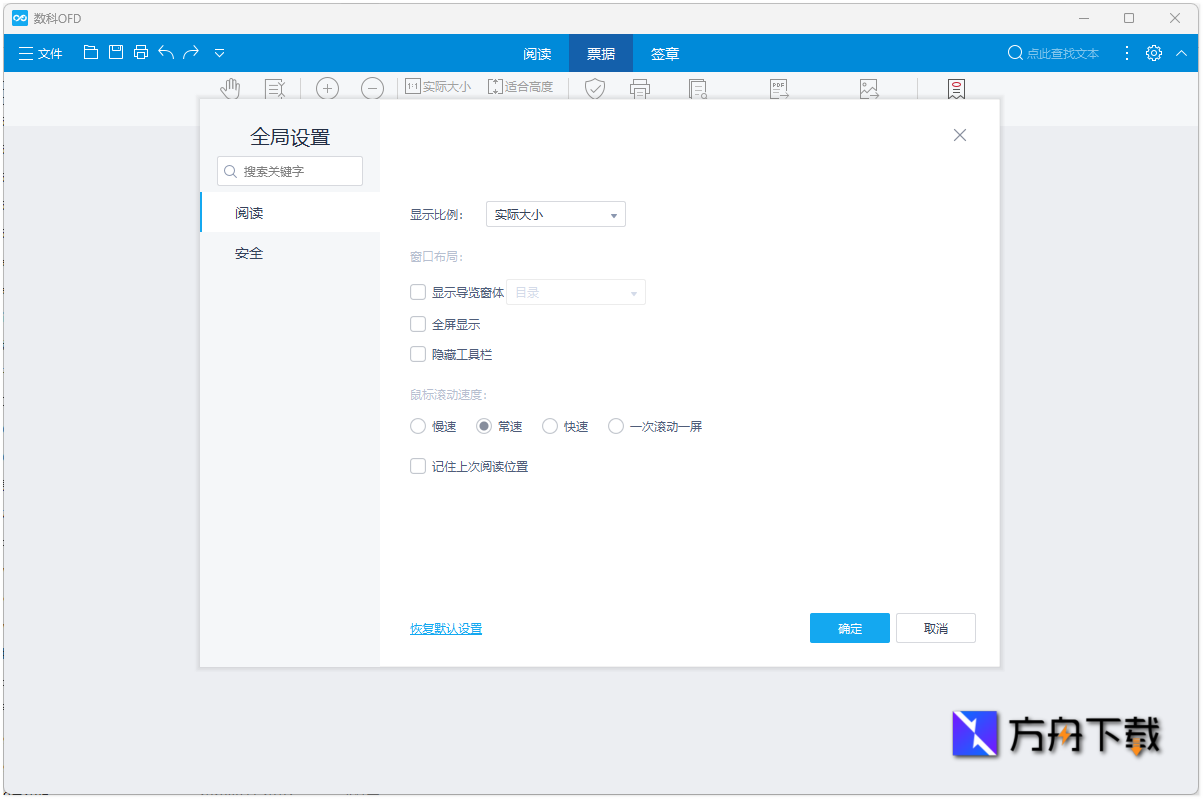
Task: Click the 点此查找文本 search field
Action: pyautogui.click(x=1054, y=53)
